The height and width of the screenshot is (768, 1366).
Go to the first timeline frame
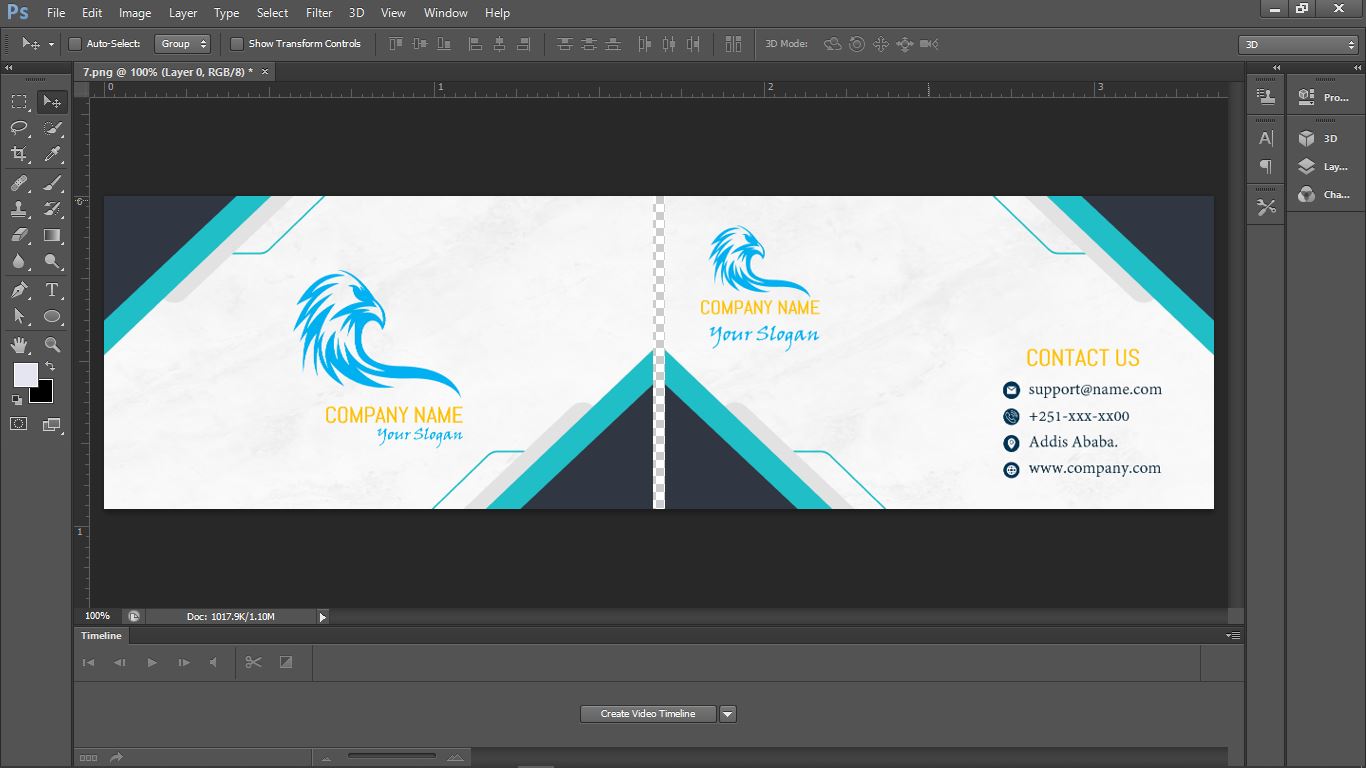88,662
